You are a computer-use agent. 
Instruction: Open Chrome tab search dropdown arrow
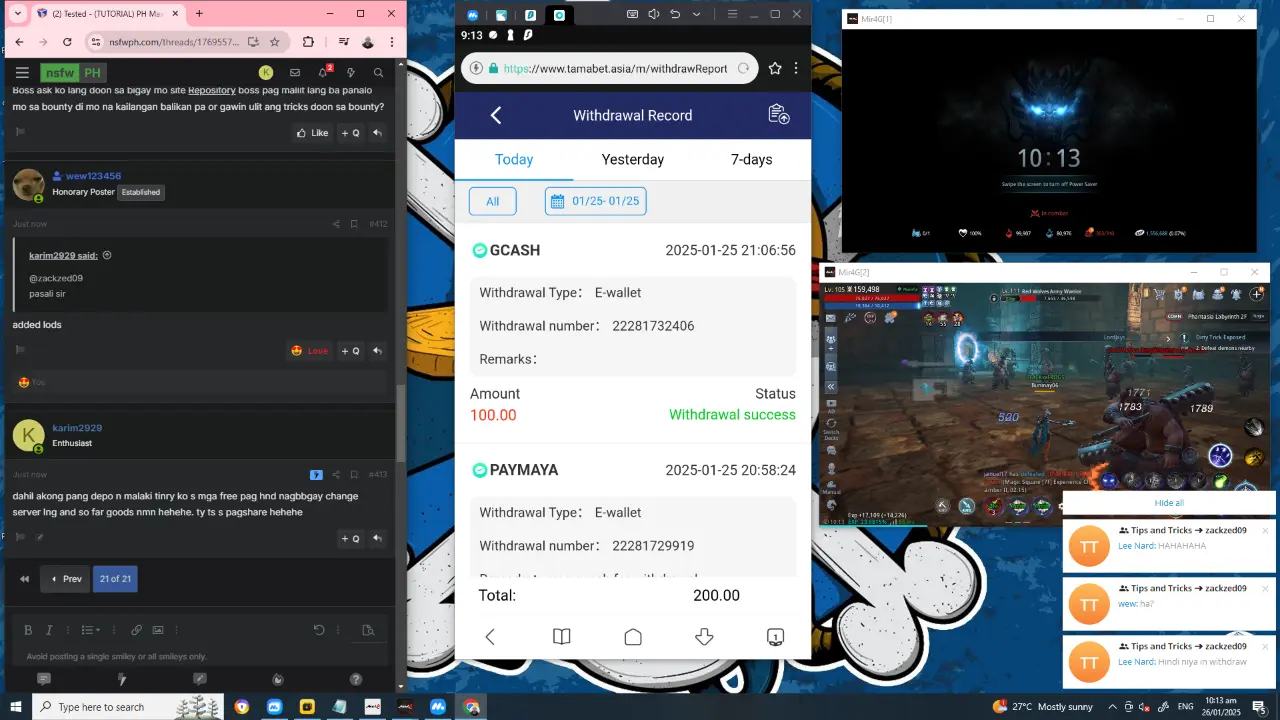point(17,14)
